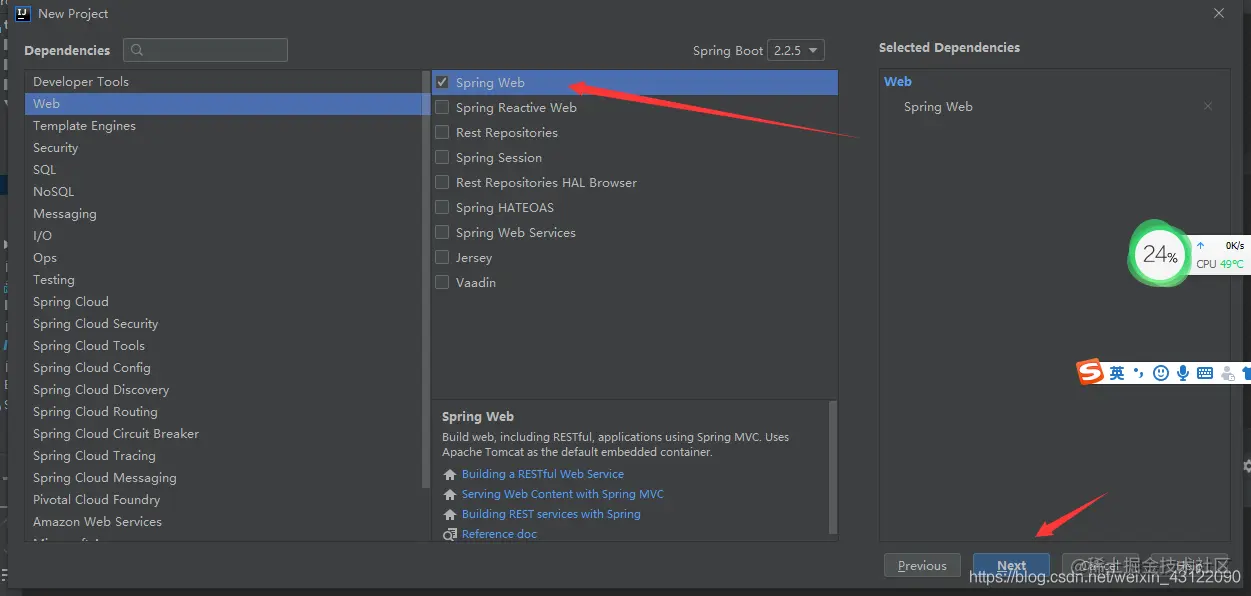Select the Testing category
Screen dimensions: 1251x596
pos(224,280)
